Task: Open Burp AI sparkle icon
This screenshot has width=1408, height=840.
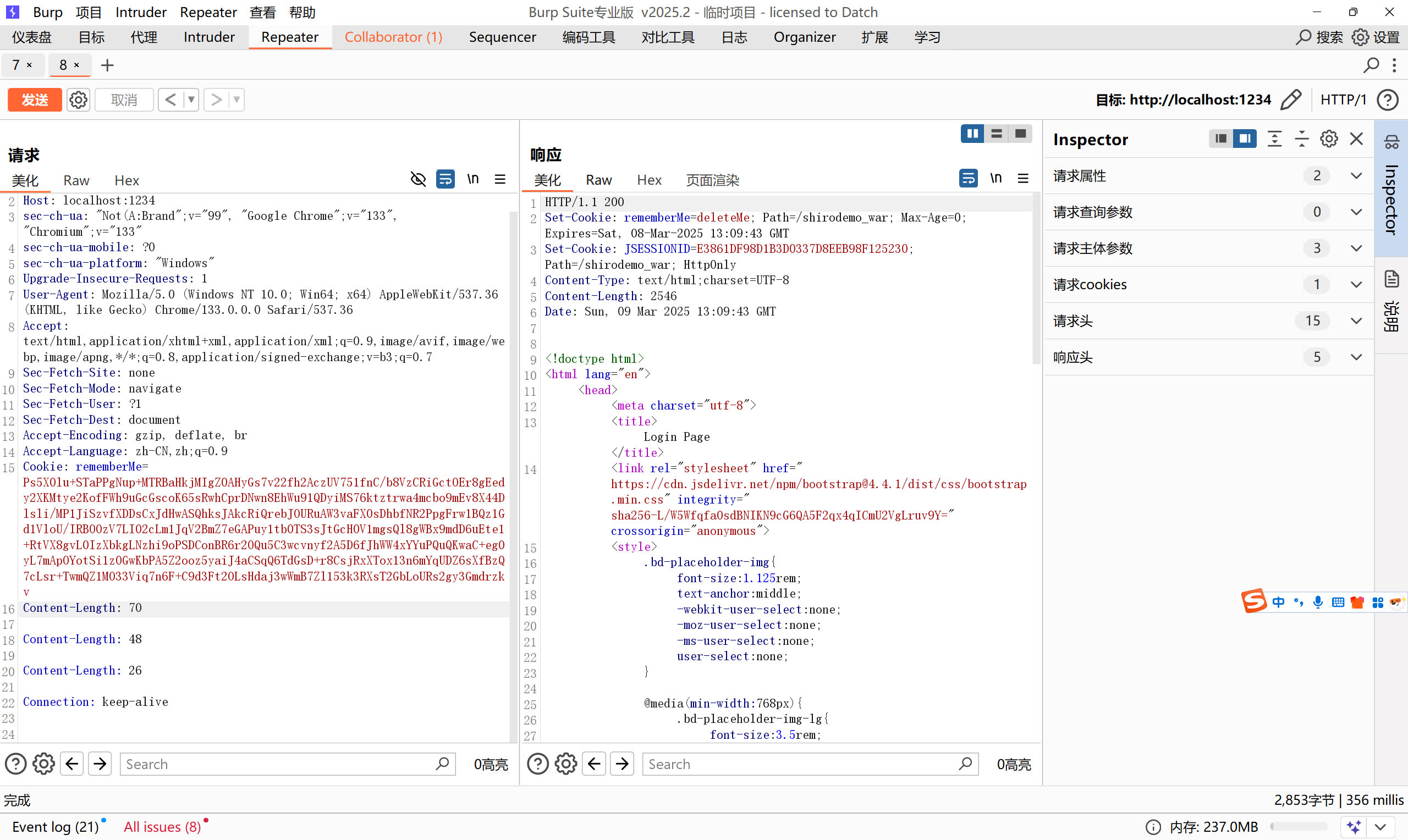Action: click(1354, 827)
